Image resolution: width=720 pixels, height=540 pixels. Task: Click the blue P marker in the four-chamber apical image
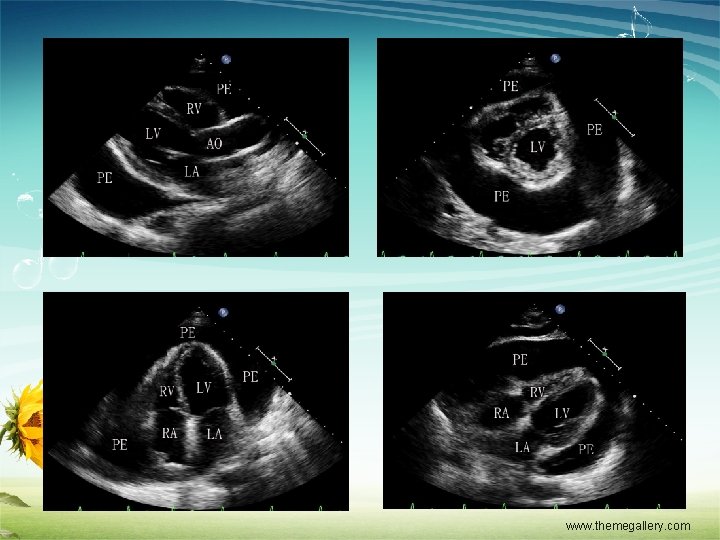(223, 312)
